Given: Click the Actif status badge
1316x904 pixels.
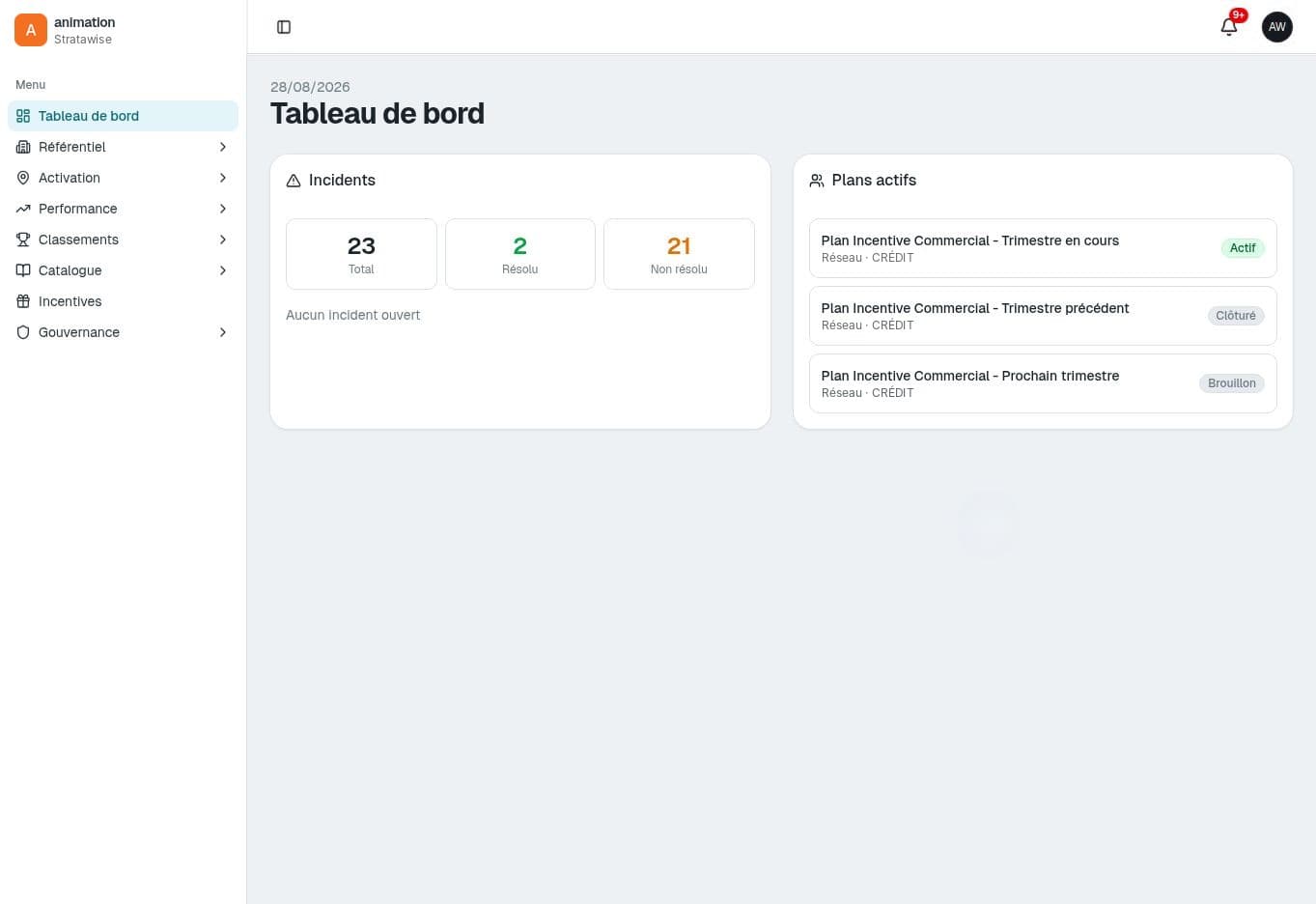Looking at the screenshot, I should pyautogui.click(x=1243, y=248).
